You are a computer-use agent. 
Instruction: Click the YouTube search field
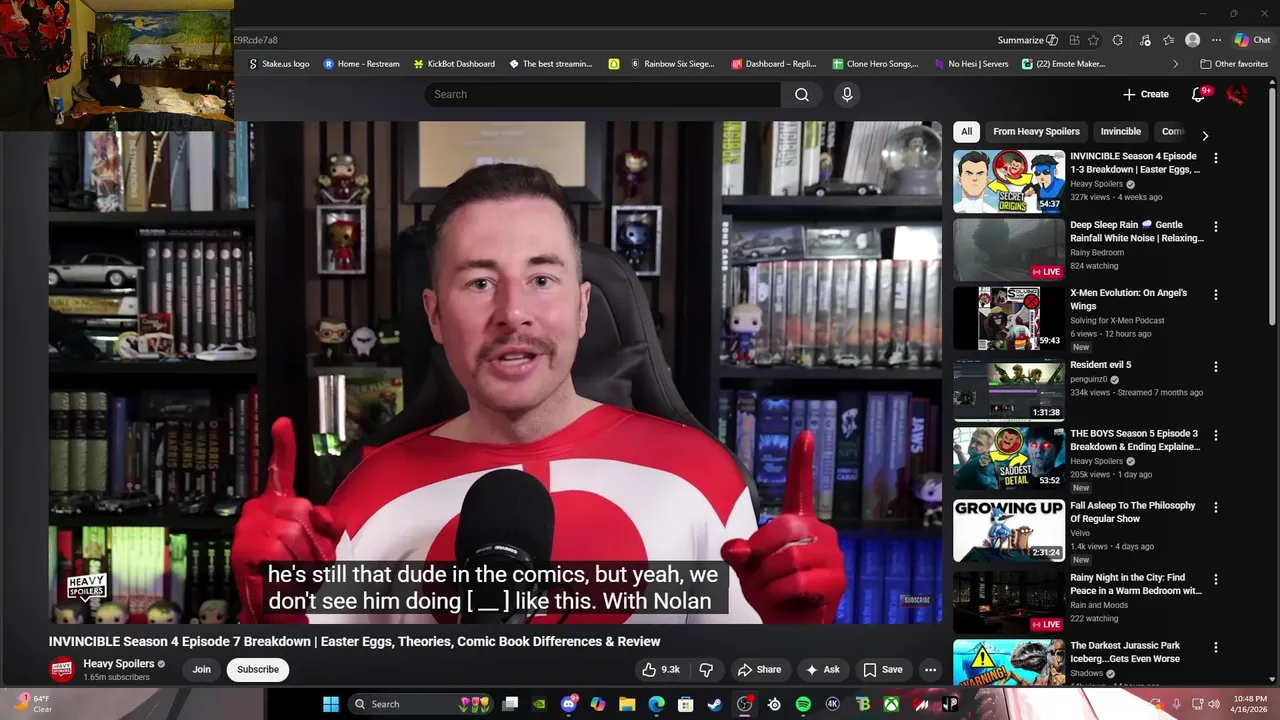click(602, 94)
